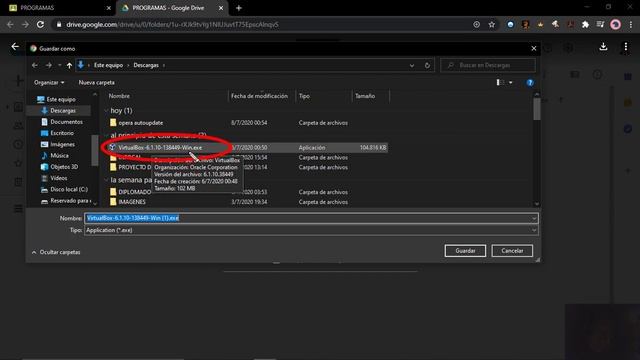Open the Extensions puzzle icon
Screen dimensions: 640x360
pyautogui.click(x=585, y=24)
